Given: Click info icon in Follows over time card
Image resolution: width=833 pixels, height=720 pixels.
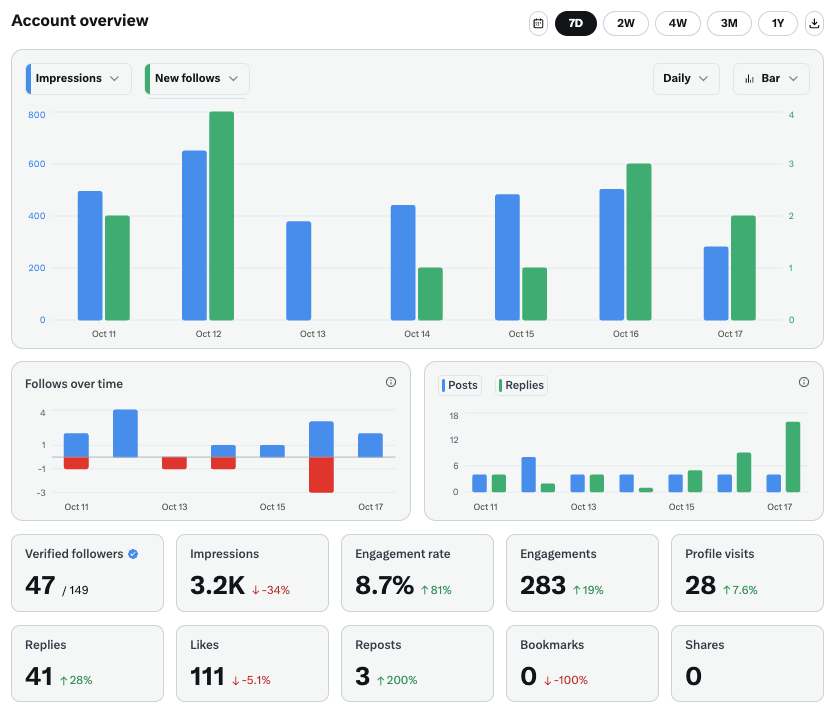Looking at the screenshot, I should point(391,382).
